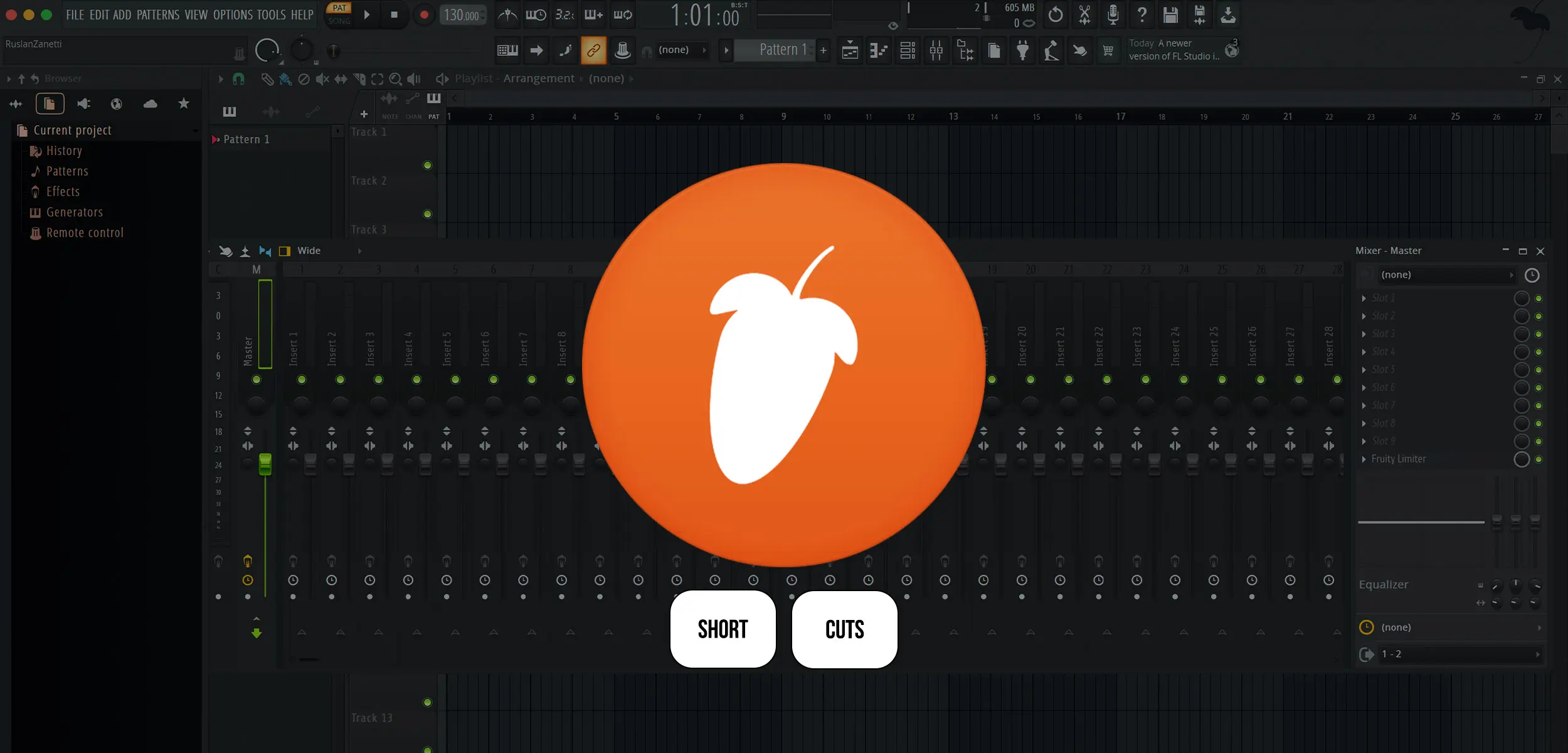Click the render as audio file icon

[x=1199, y=14]
